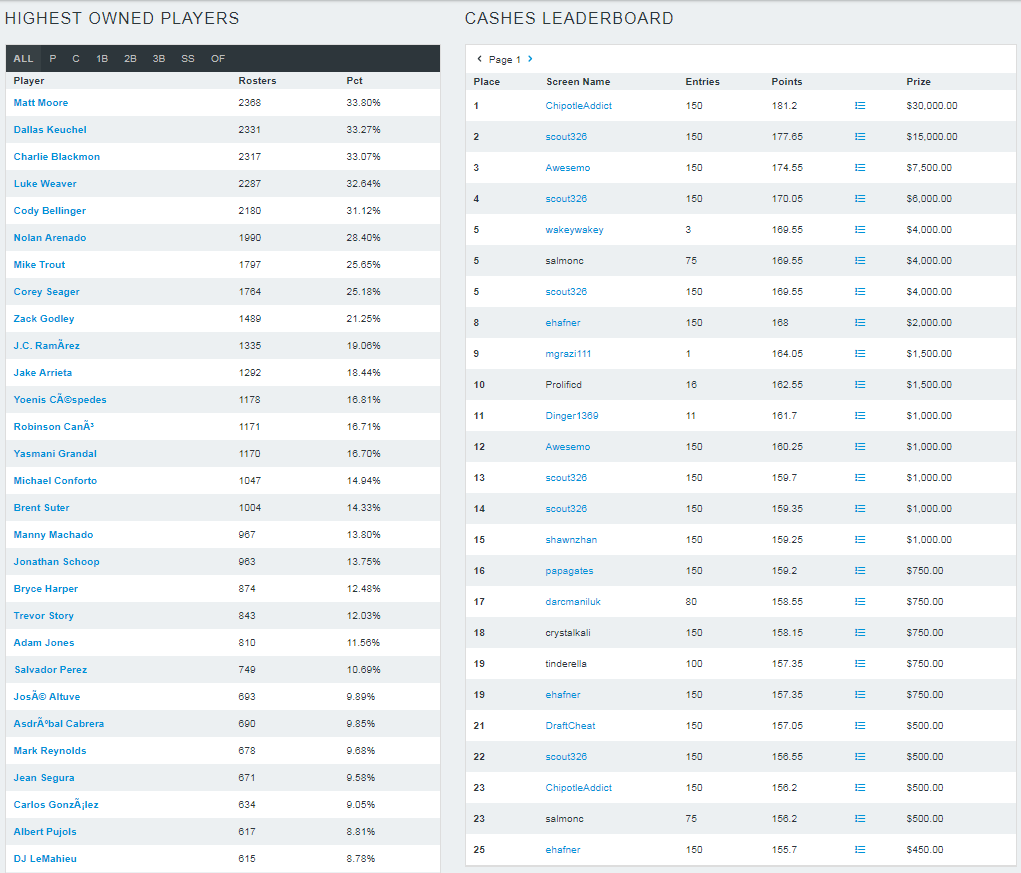This screenshot has width=1021, height=873.
Task: Click the Pct column header
Action: pyautogui.click(x=354, y=81)
